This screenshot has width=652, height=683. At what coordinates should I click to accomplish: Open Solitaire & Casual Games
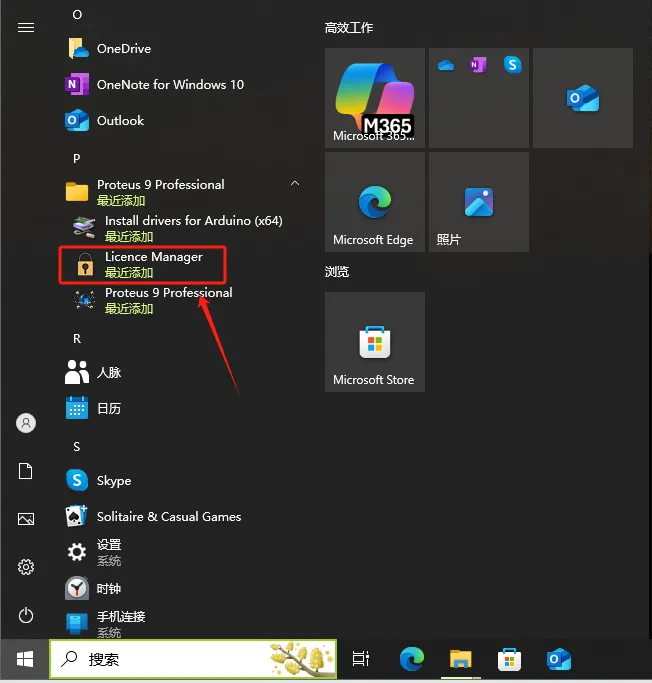point(182,517)
